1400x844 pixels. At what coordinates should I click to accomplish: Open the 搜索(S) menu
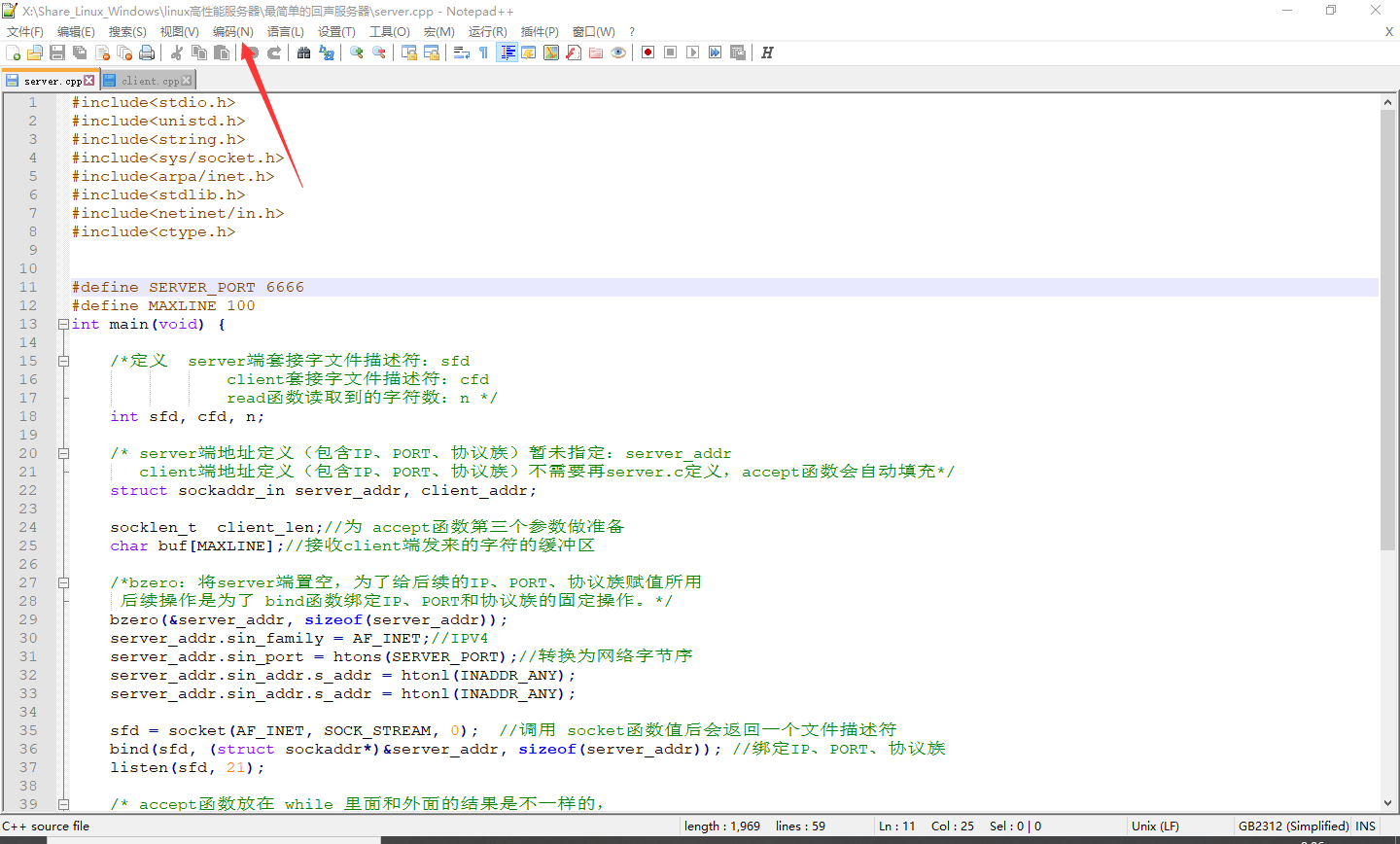point(126,30)
